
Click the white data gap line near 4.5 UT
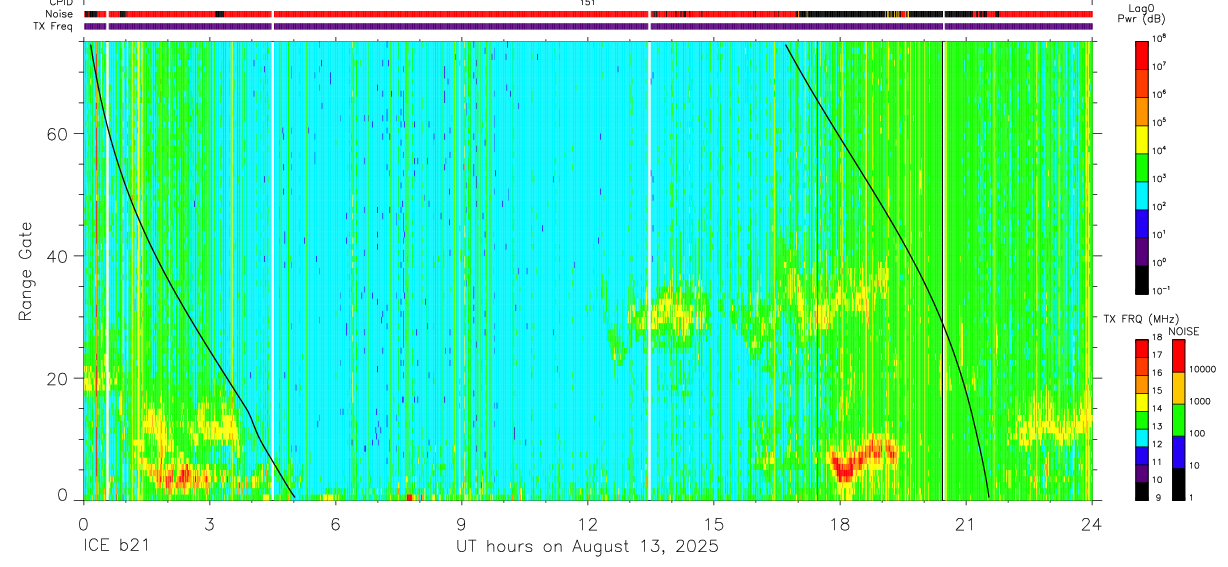[272, 270]
